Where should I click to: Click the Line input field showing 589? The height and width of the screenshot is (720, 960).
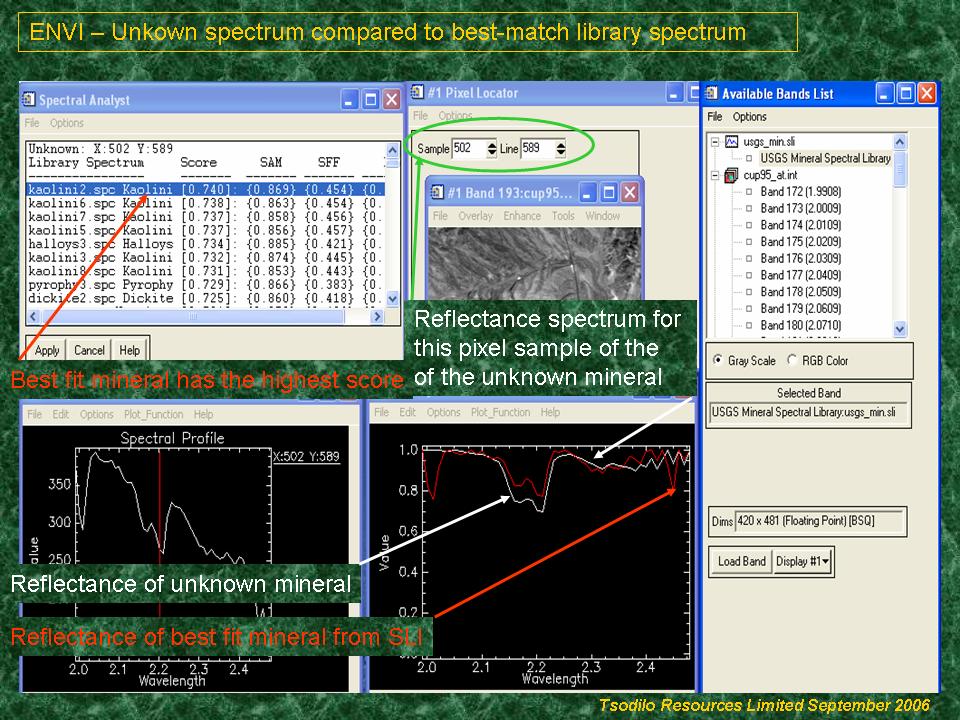(x=538, y=148)
